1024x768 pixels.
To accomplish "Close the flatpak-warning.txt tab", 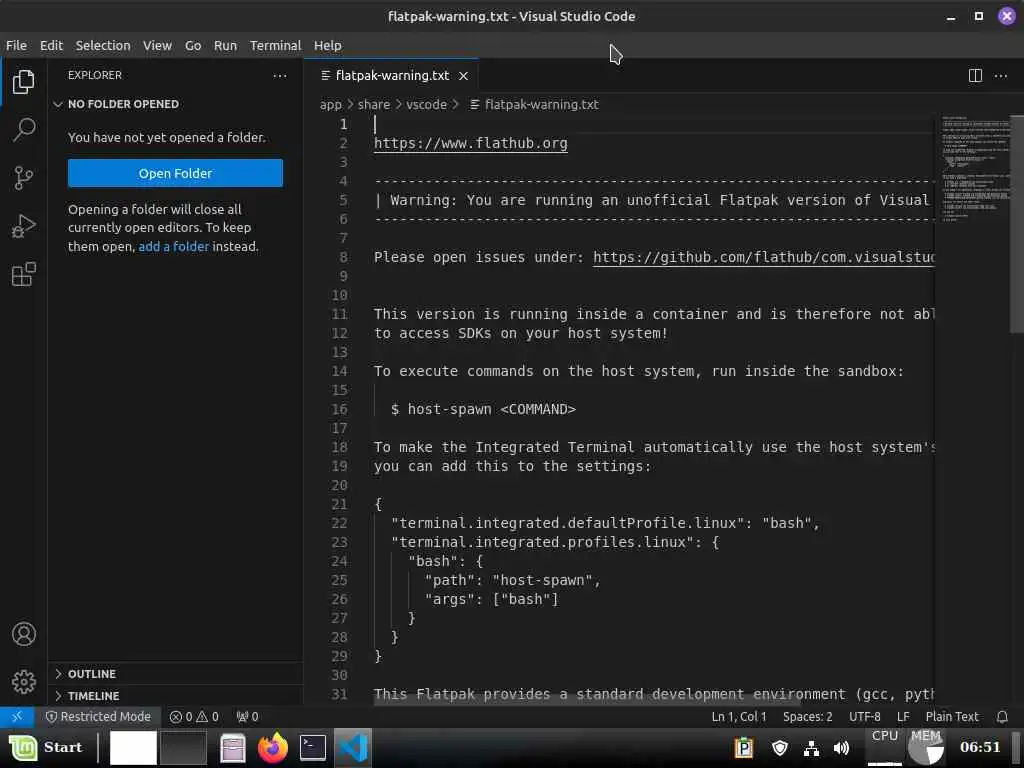I will point(463,76).
